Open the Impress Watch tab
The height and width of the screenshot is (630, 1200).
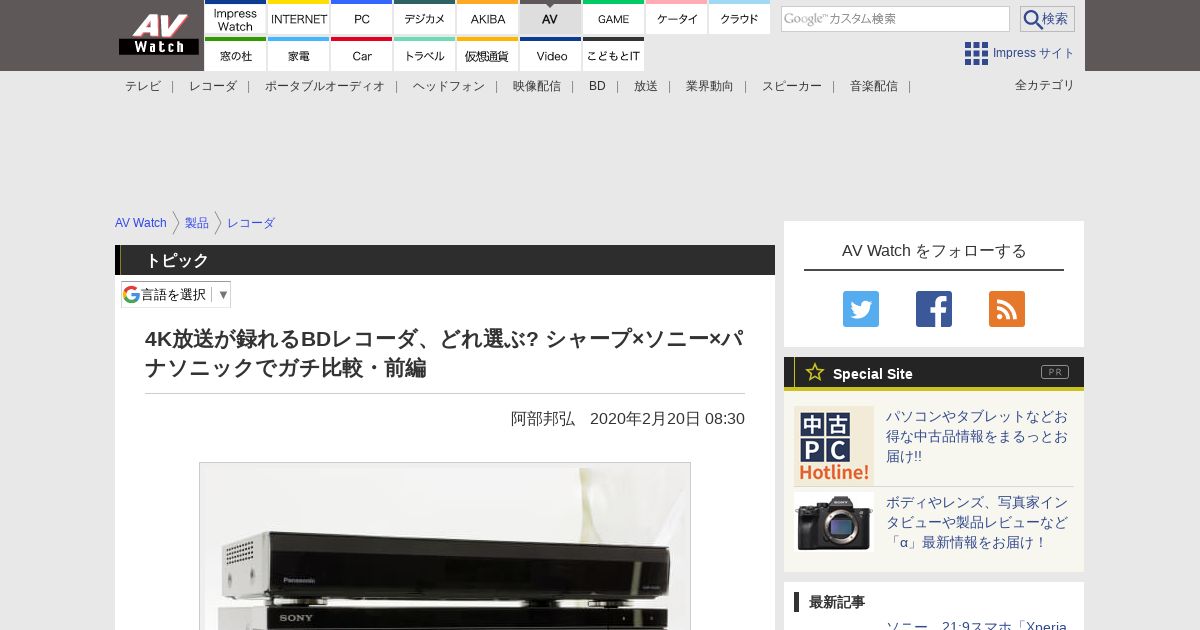coord(235,18)
